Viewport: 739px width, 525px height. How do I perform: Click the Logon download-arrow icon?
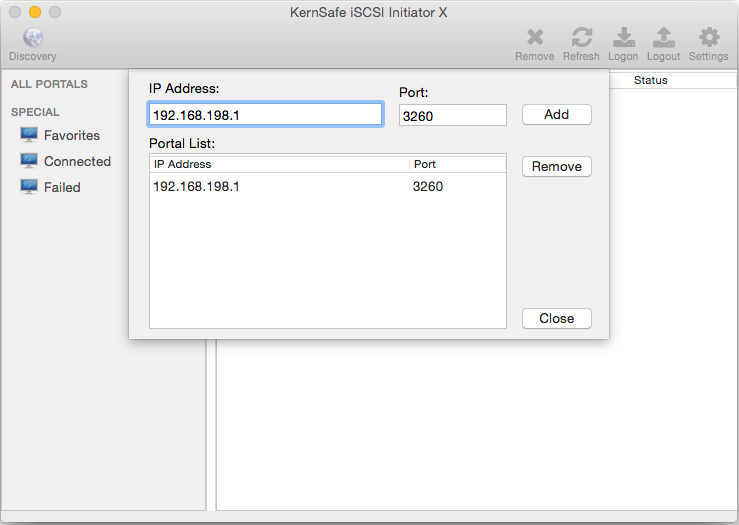(x=624, y=37)
